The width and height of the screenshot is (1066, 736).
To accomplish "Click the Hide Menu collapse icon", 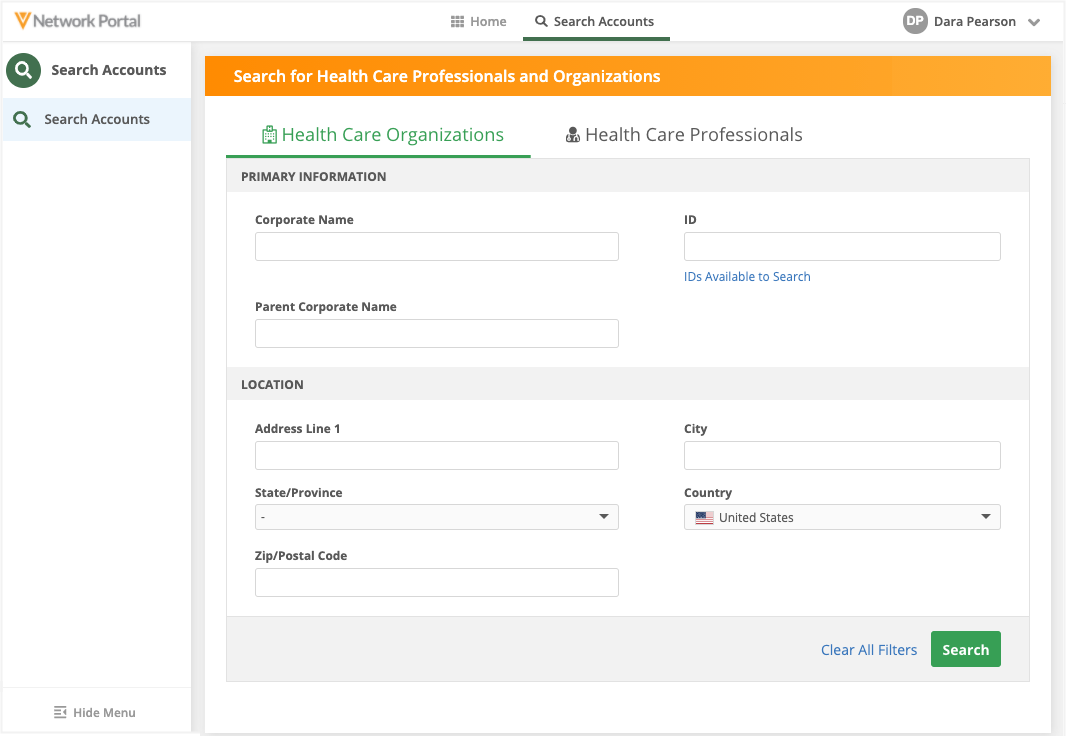I will coord(60,712).
